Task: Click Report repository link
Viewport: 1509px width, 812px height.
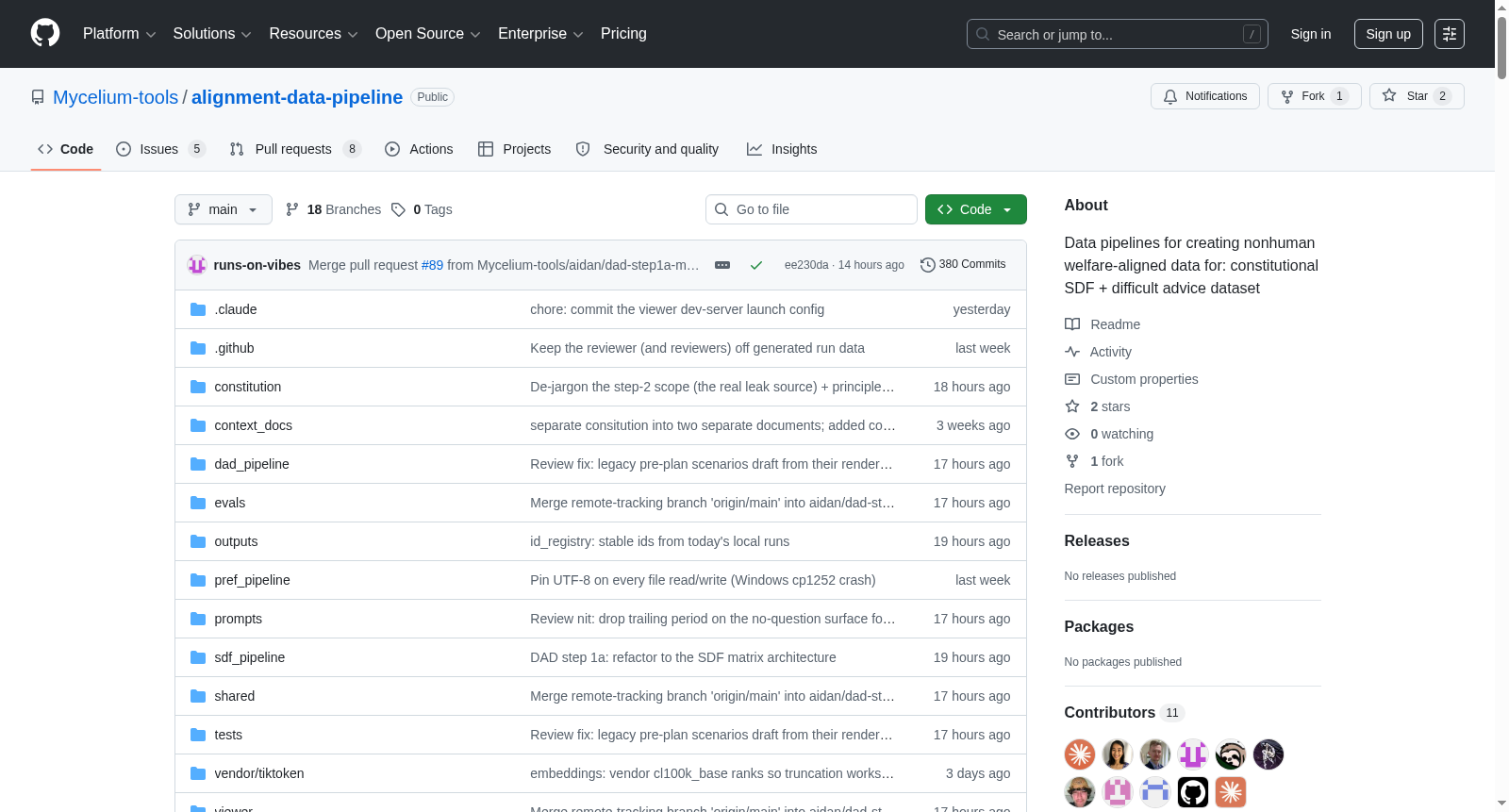Action: [1115, 489]
